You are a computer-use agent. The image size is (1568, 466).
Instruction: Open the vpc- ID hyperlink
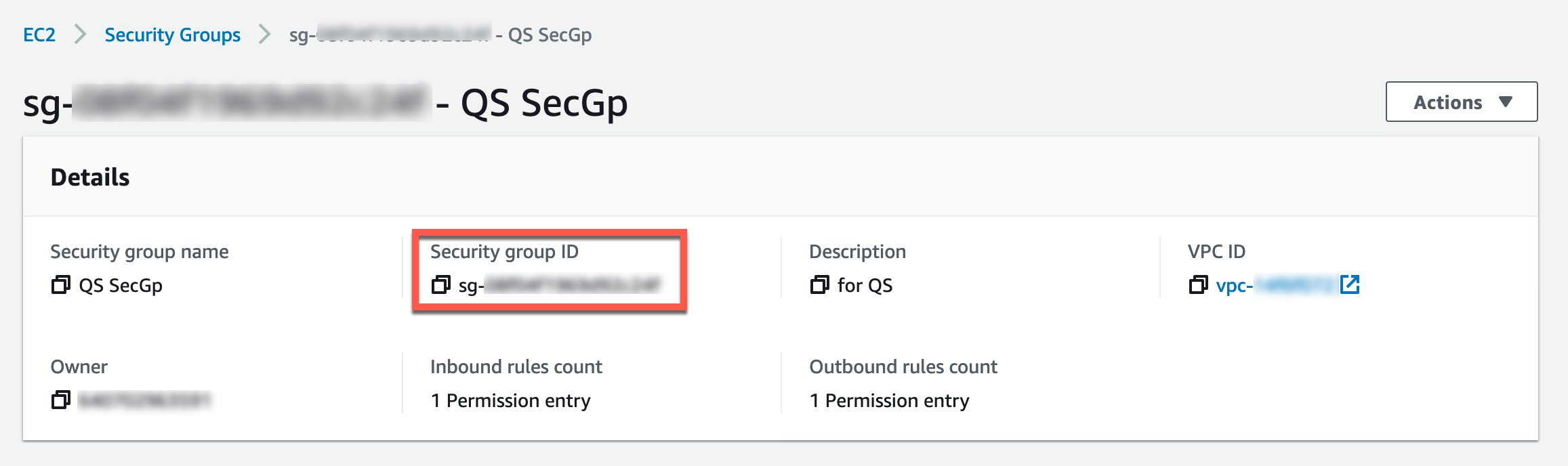click(x=1274, y=285)
